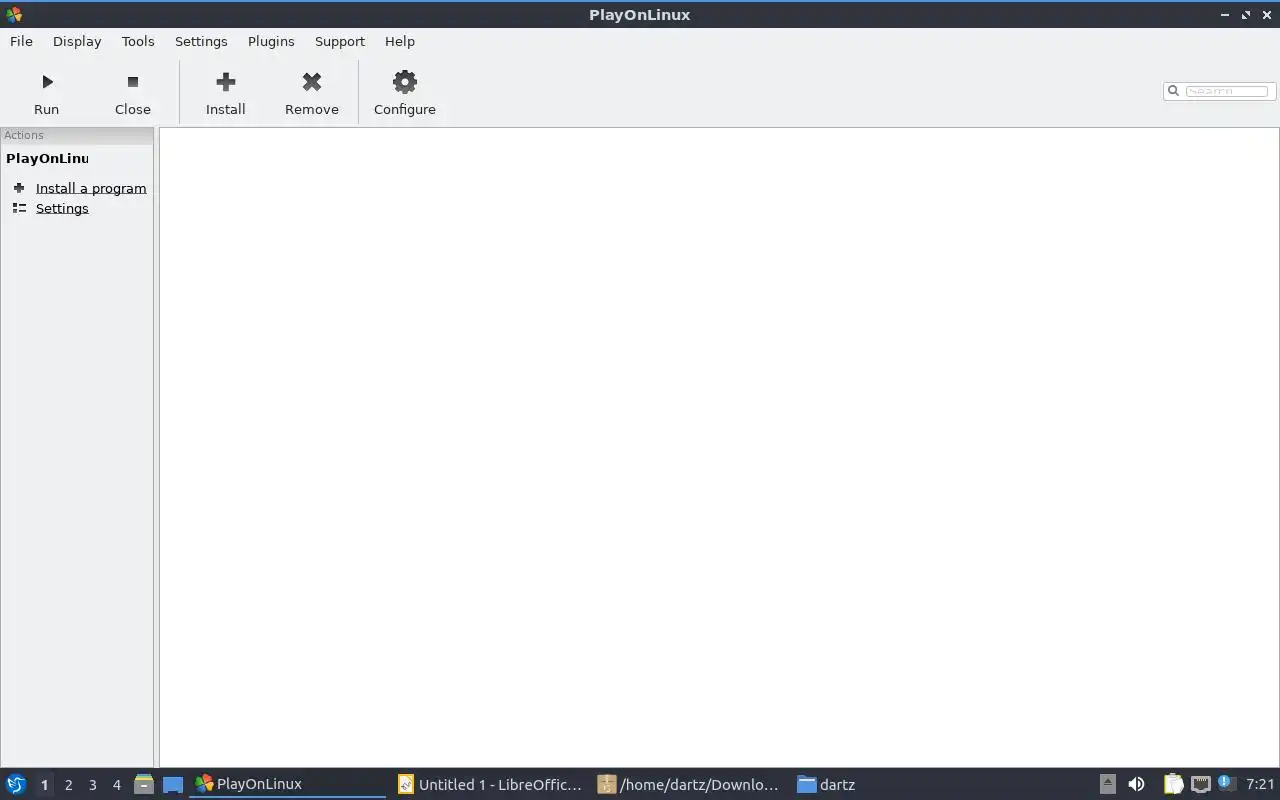This screenshot has width=1280, height=800.
Task: Click the Close stop toolbar icon
Action: [132, 82]
